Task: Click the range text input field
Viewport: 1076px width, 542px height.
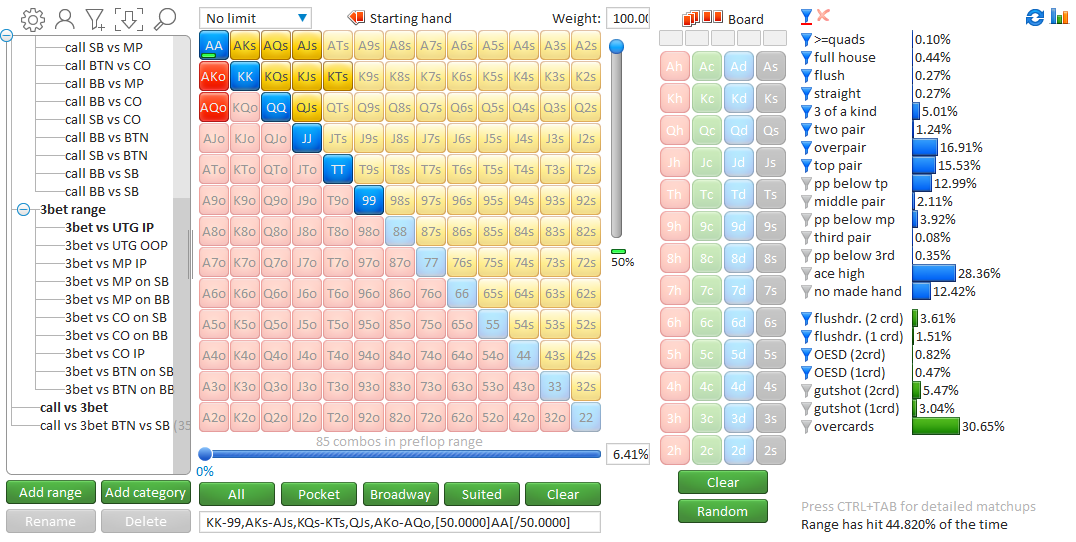Action: click(400, 522)
